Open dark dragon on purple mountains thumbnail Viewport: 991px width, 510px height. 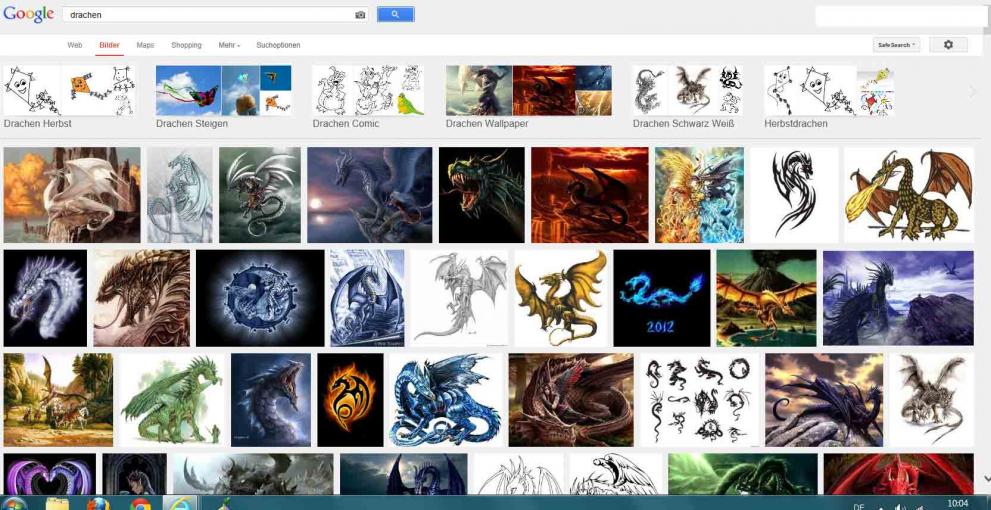click(898, 298)
